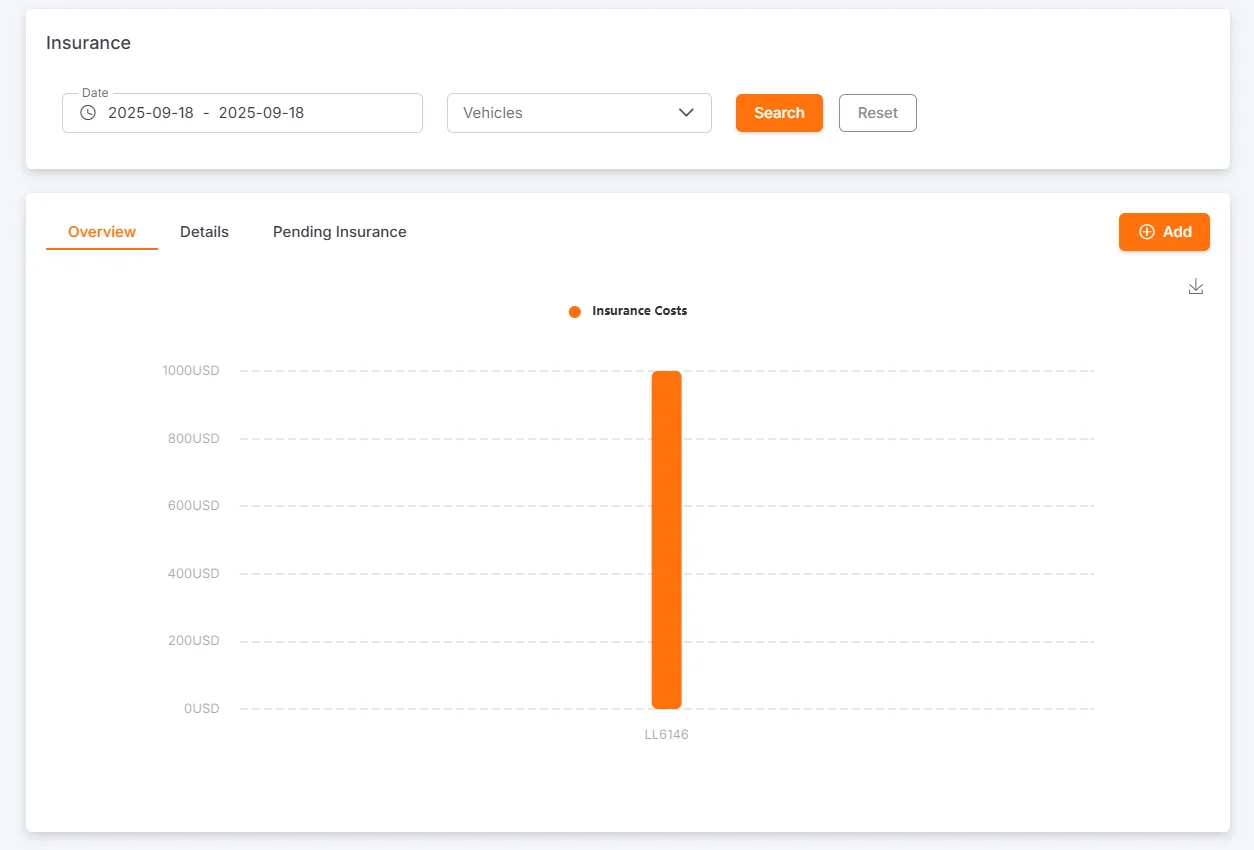
Task: Click the orange bar for LL6146
Action: [x=666, y=540]
